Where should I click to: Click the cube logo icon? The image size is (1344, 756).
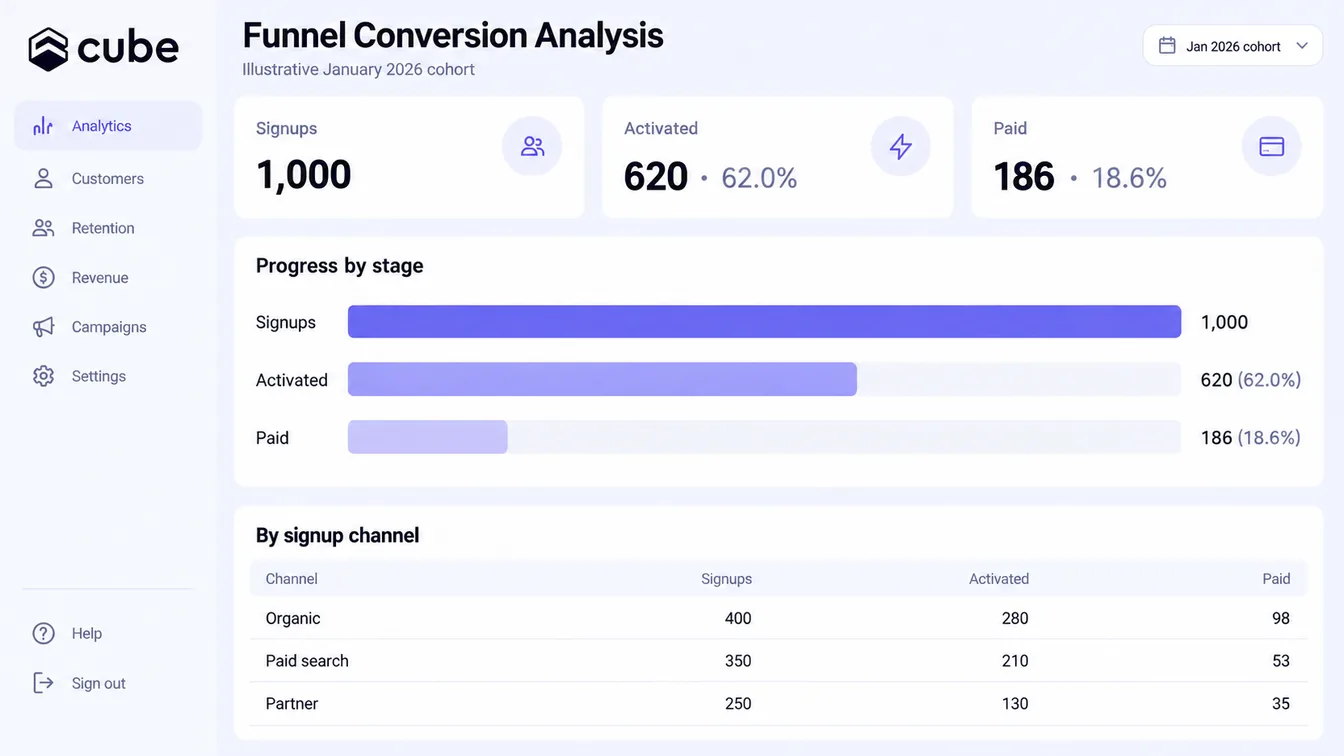pos(48,49)
